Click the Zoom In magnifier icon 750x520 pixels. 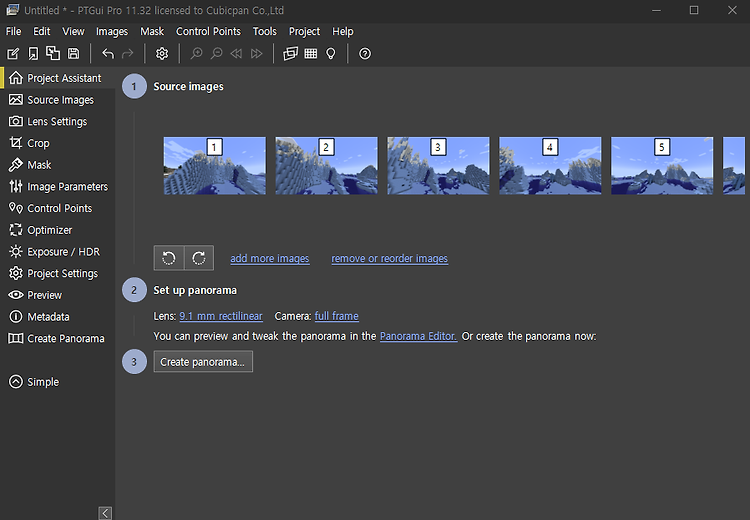[196, 54]
